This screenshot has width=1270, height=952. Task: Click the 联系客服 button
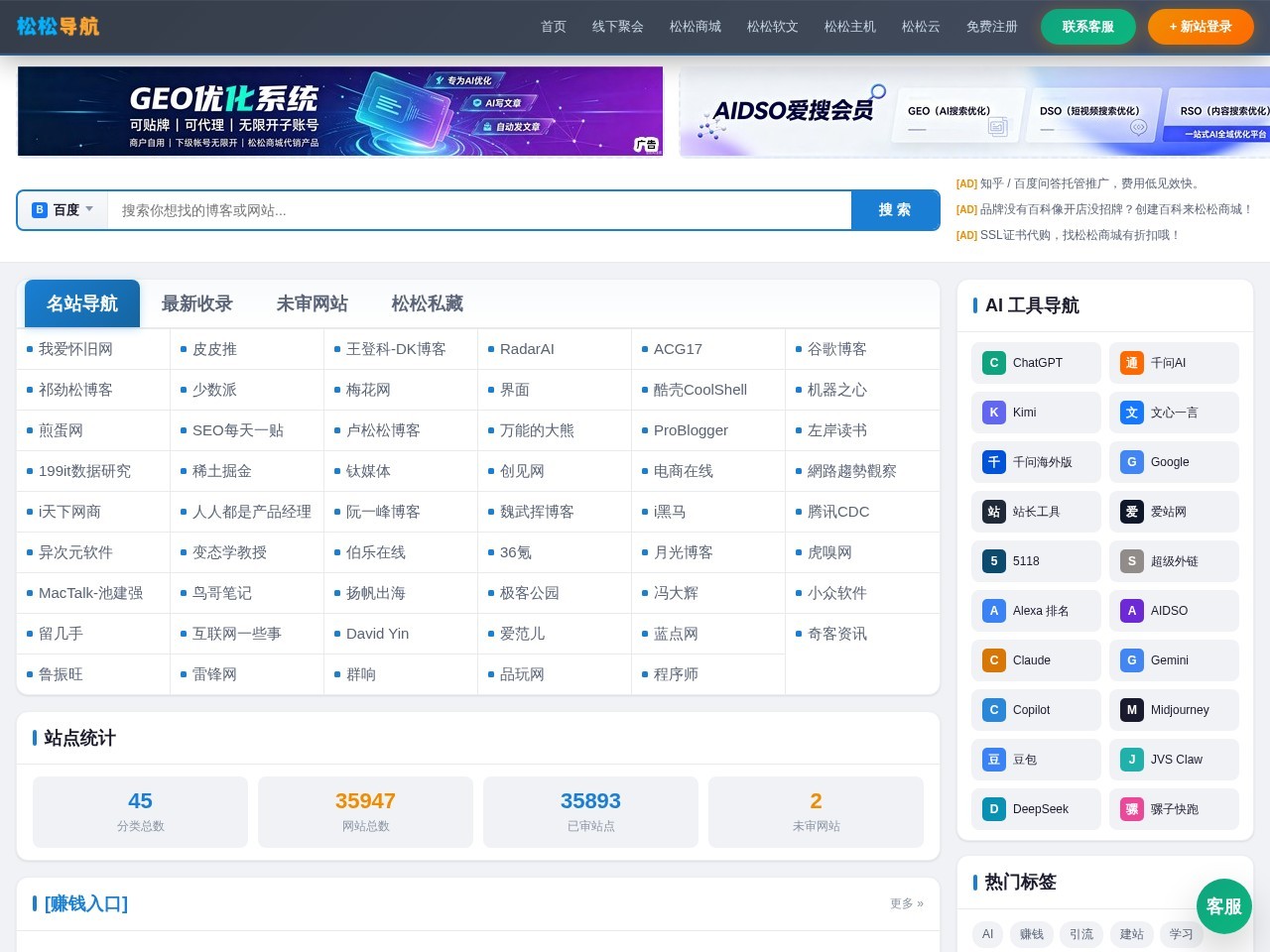1088,27
